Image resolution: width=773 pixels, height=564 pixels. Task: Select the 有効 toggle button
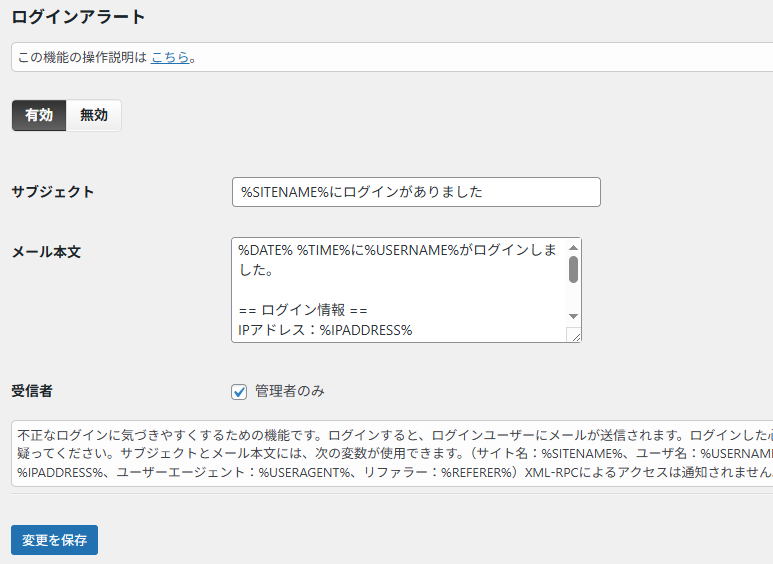tap(39, 115)
